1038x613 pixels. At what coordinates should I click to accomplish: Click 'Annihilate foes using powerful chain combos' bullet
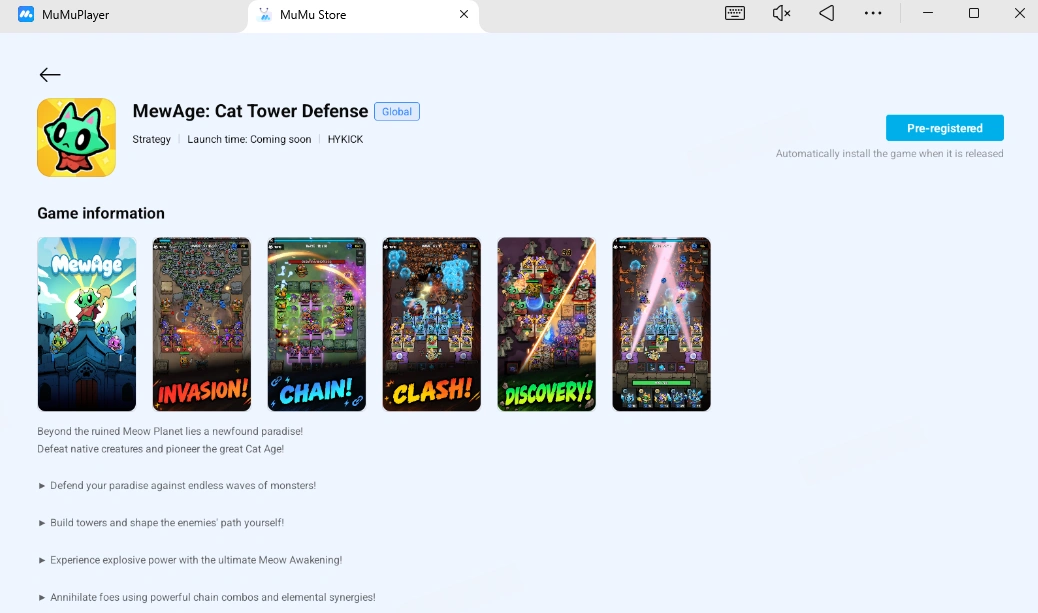click(207, 597)
